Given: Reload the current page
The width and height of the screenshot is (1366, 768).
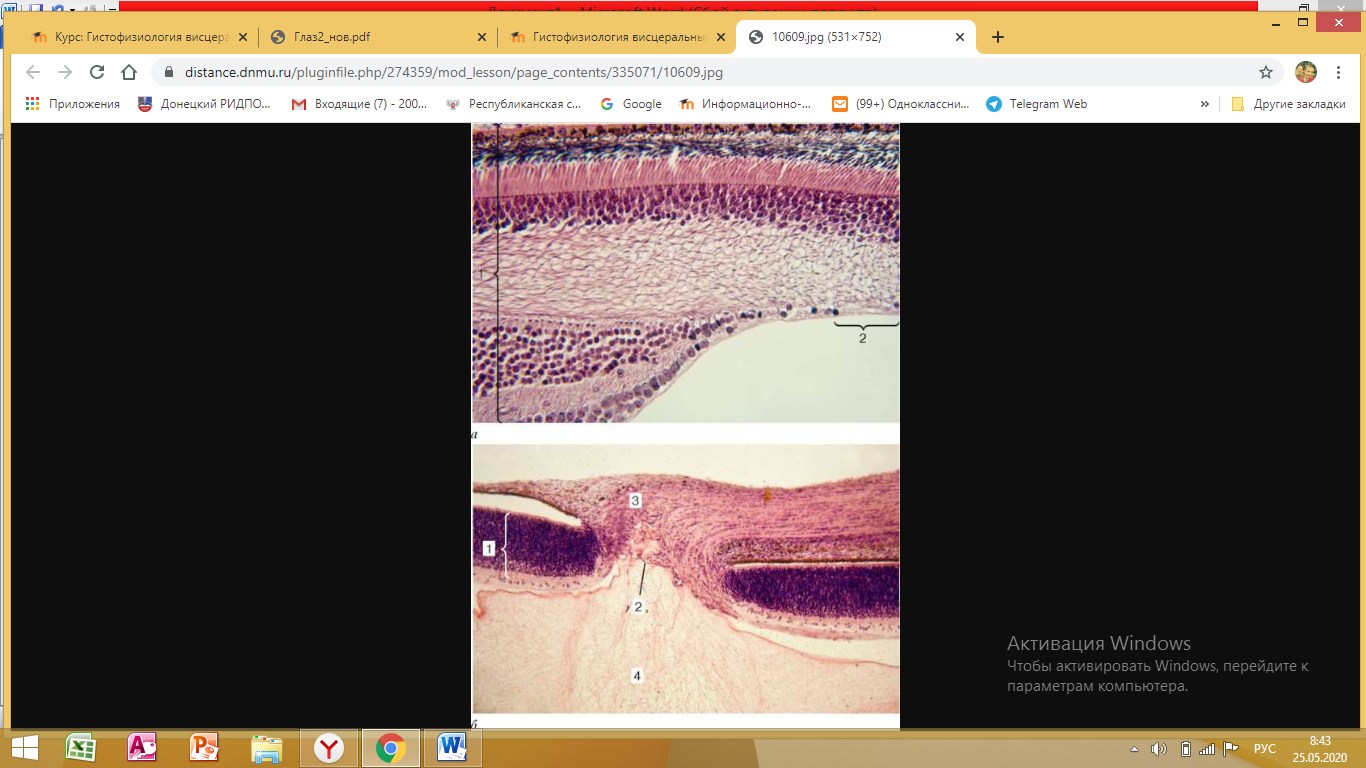Looking at the screenshot, I should (97, 72).
